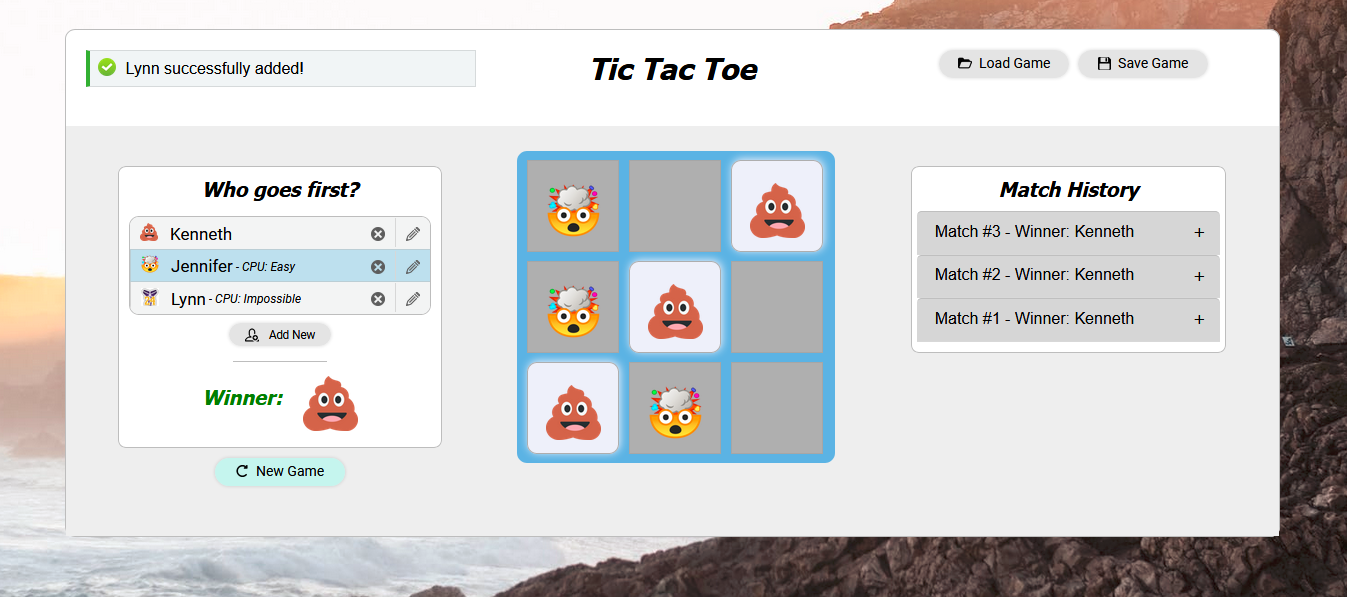This screenshot has width=1347, height=597.
Task: Click the Tic Tac Toe title
Action: point(674,69)
